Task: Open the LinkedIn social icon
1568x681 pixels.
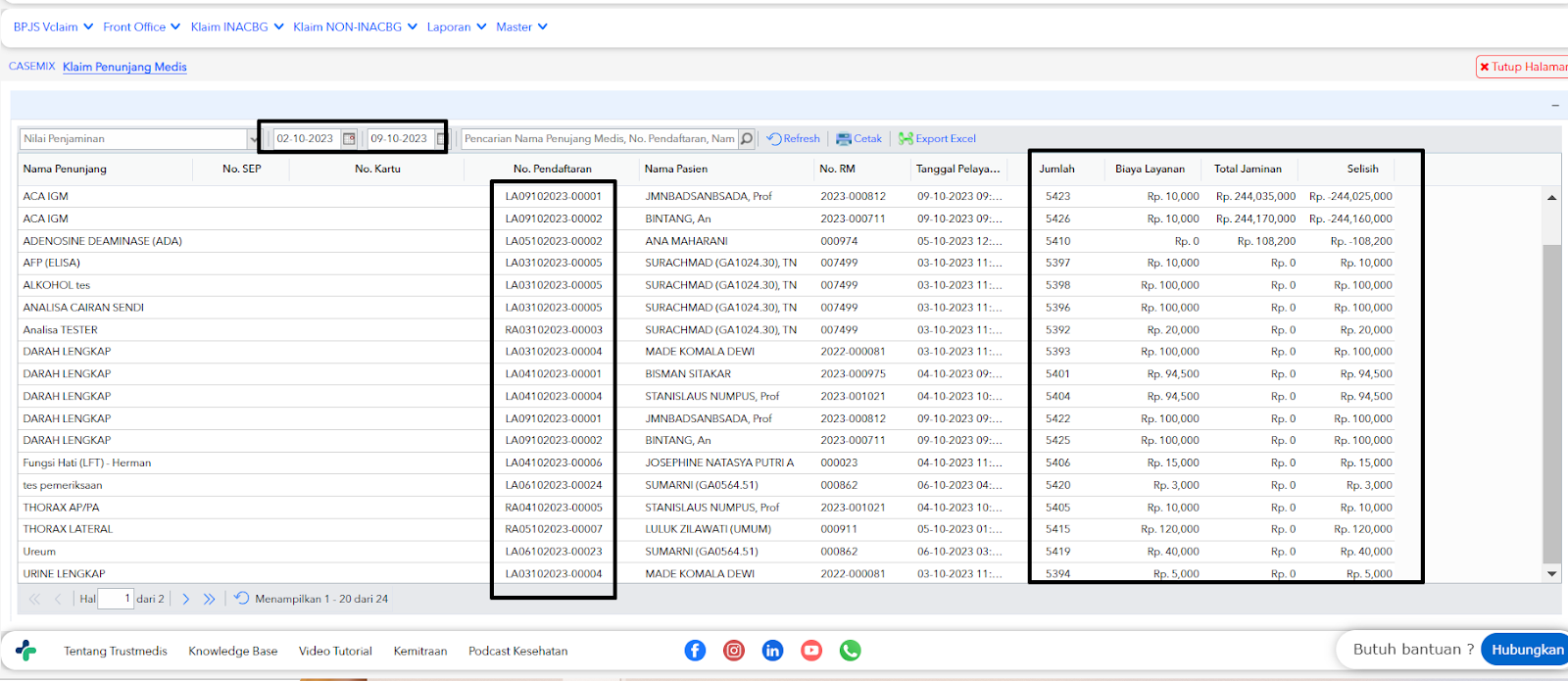Action: [772, 651]
